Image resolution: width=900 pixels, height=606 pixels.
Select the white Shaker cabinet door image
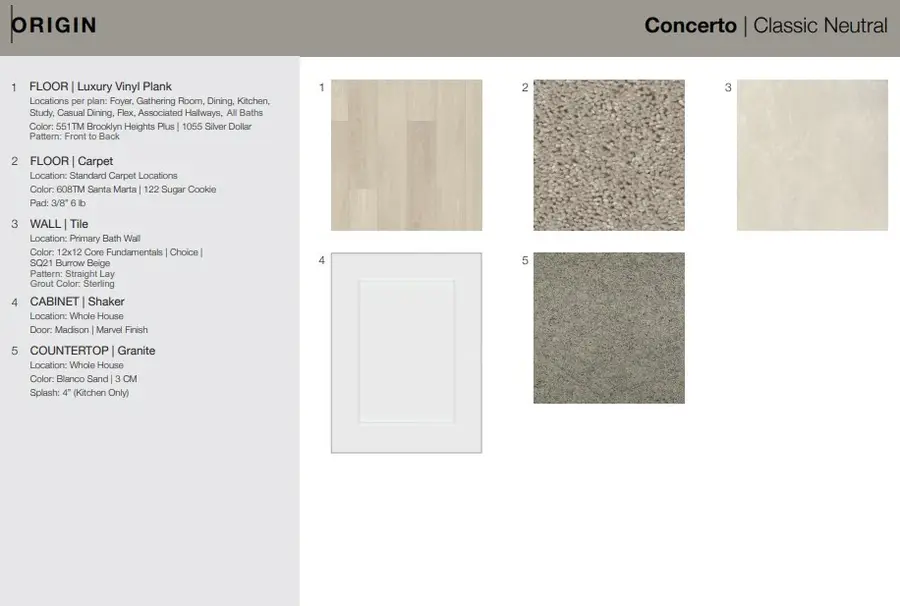(406, 352)
